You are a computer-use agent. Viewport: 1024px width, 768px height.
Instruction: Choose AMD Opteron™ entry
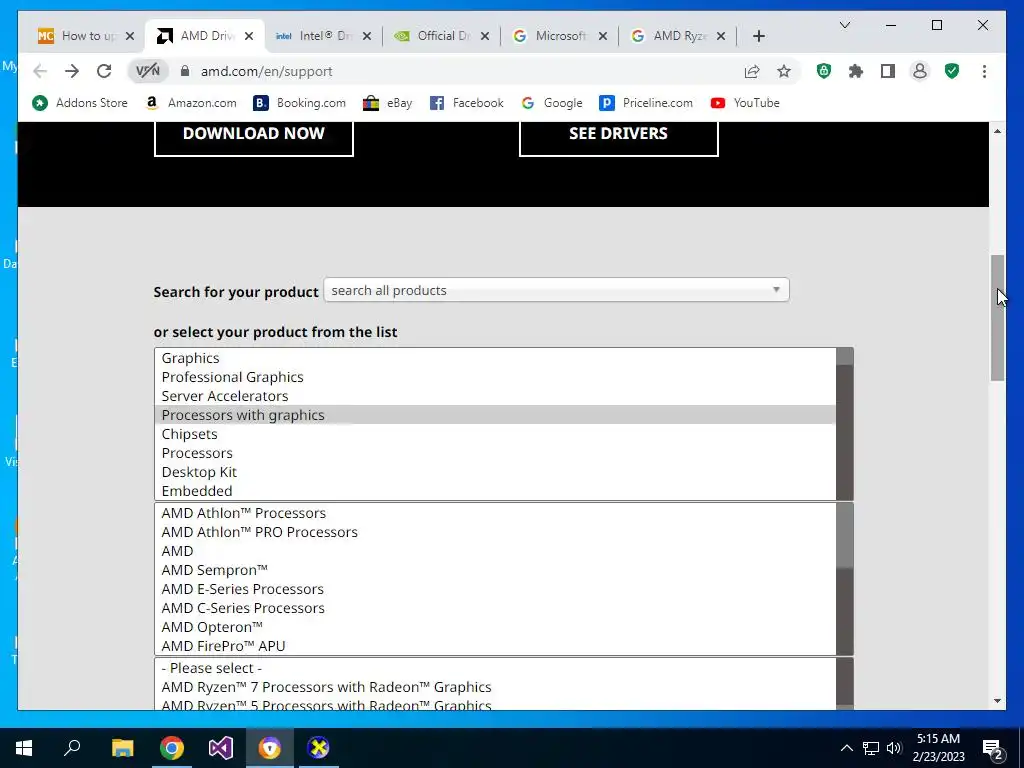coord(495,626)
